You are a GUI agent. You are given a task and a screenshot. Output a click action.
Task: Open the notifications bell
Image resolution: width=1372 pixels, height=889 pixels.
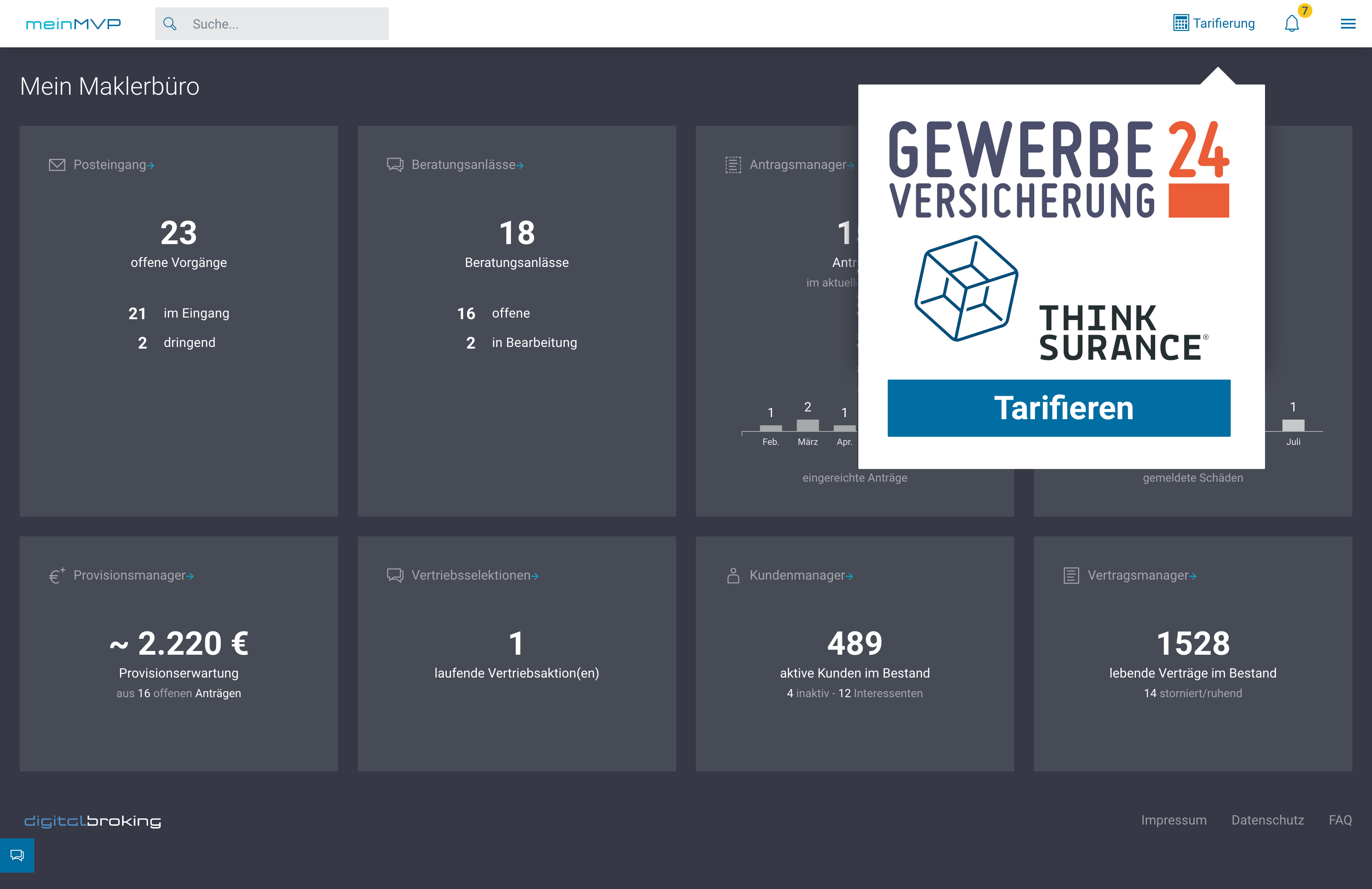1291,24
